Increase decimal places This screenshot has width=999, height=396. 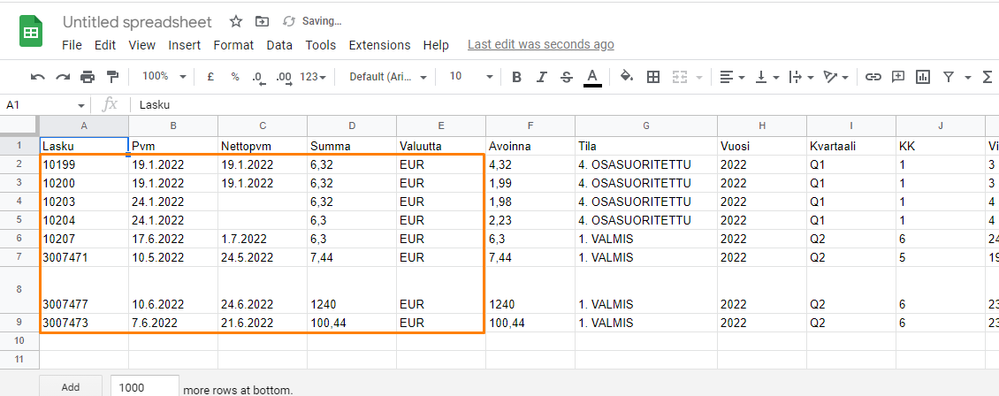(x=284, y=77)
